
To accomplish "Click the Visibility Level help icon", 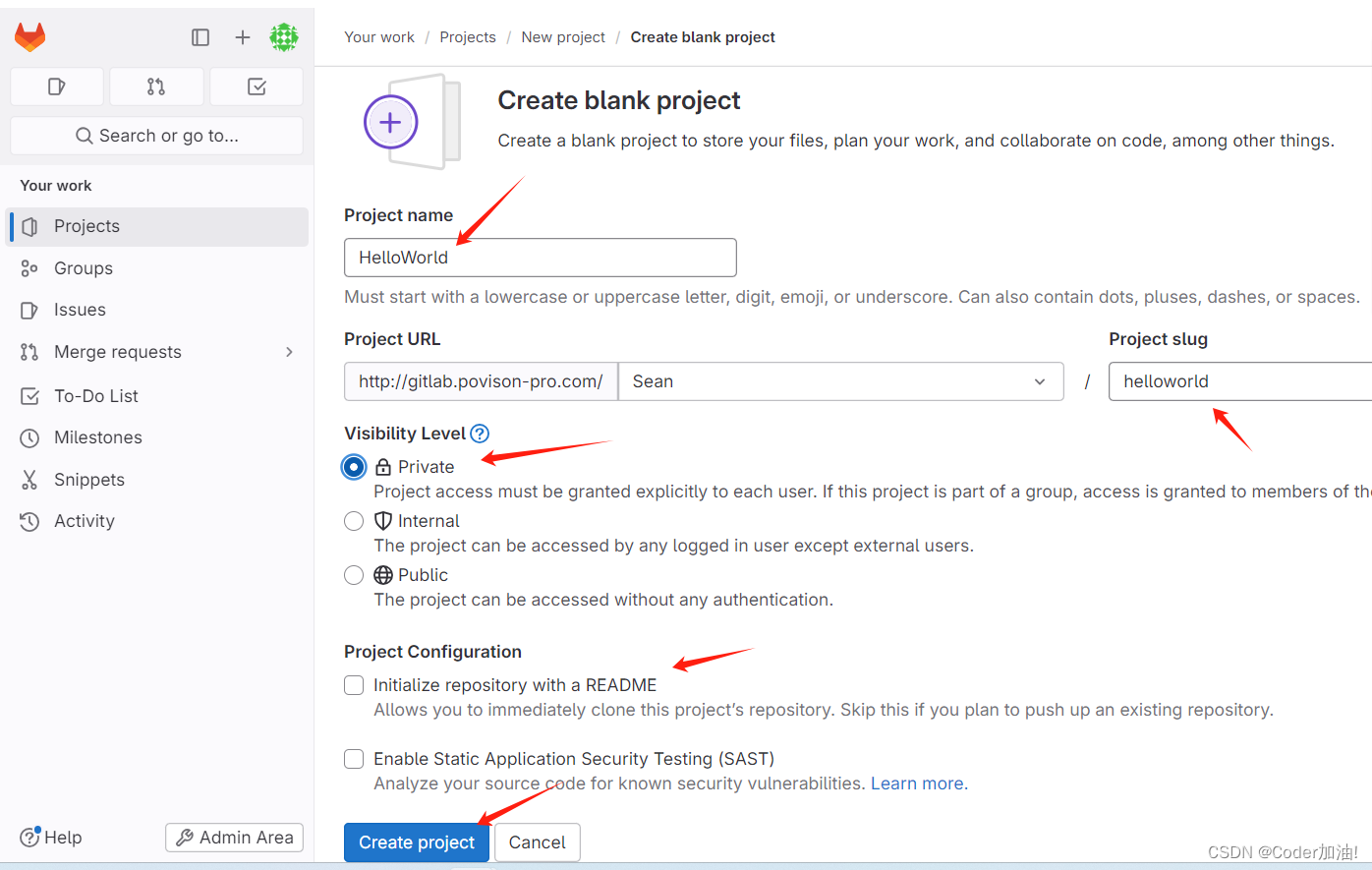I will coord(479,433).
